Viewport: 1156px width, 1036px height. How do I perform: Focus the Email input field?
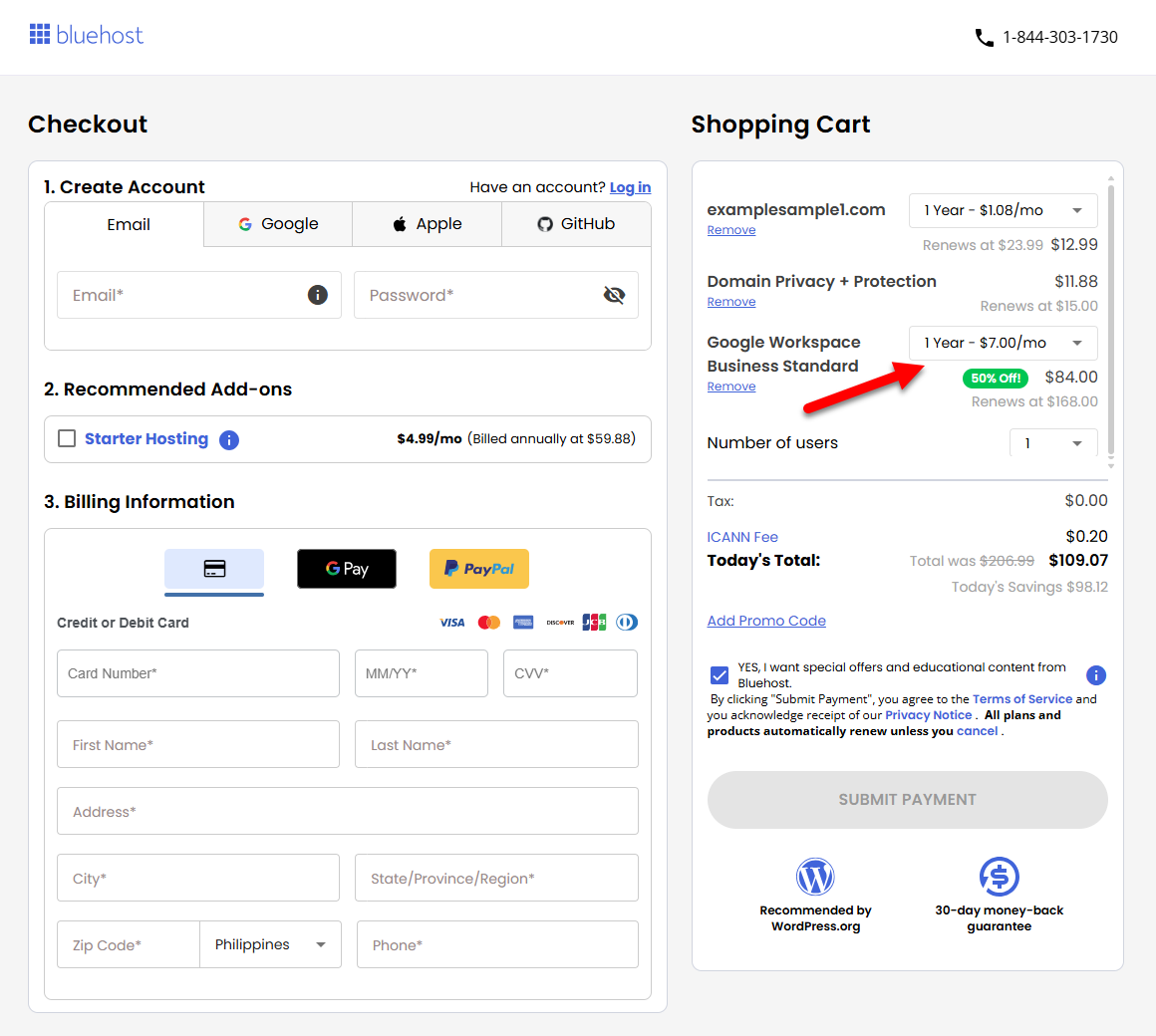pyautogui.click(x=199, y=295)
